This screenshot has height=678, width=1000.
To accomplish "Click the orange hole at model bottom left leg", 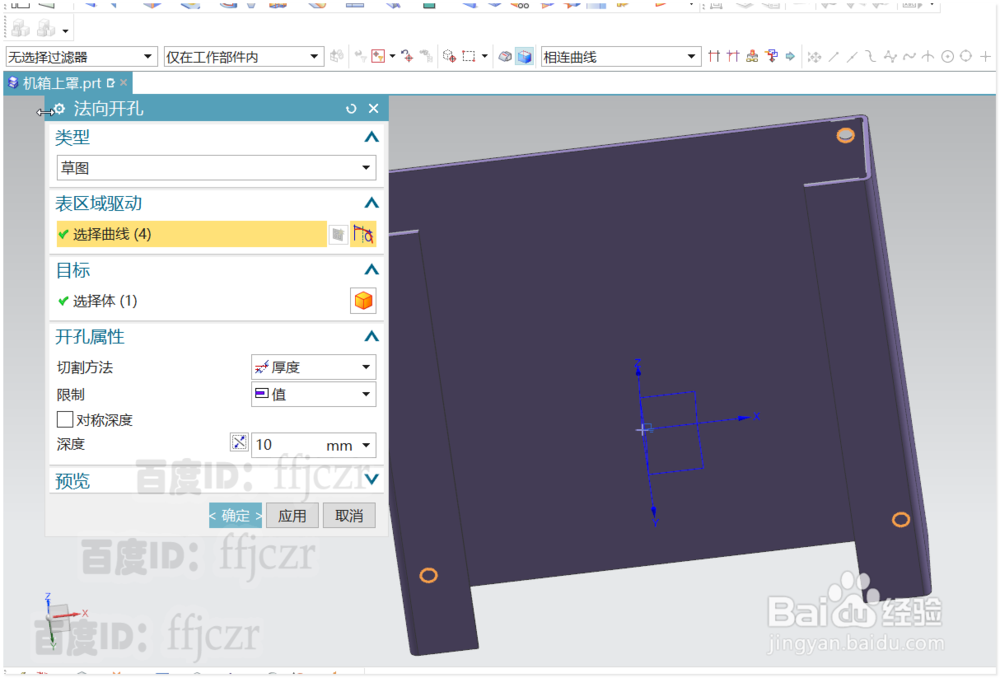I will pyautogui.click(x=429, y=575).
